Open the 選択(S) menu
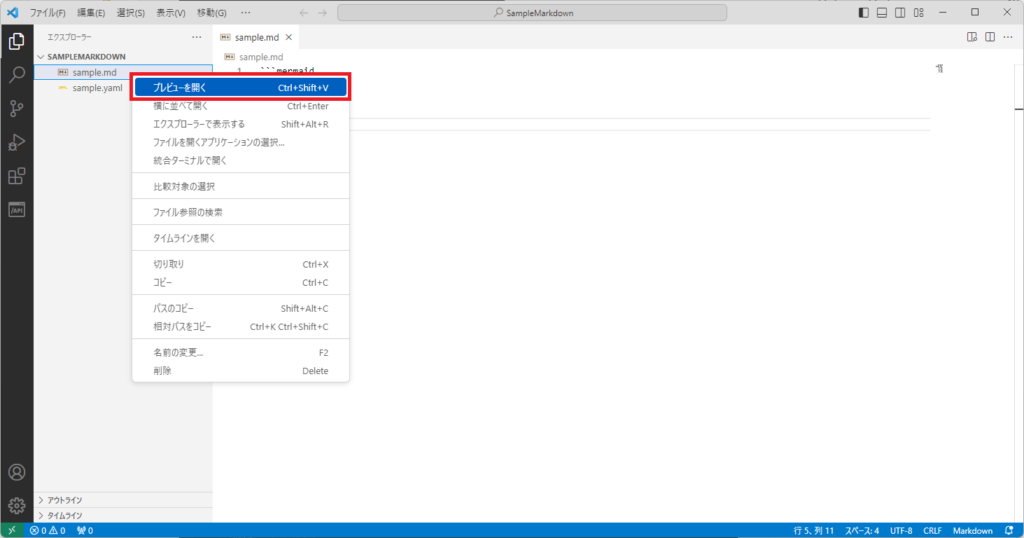Screen dimensions: 1024x538 tap(131, 12)
